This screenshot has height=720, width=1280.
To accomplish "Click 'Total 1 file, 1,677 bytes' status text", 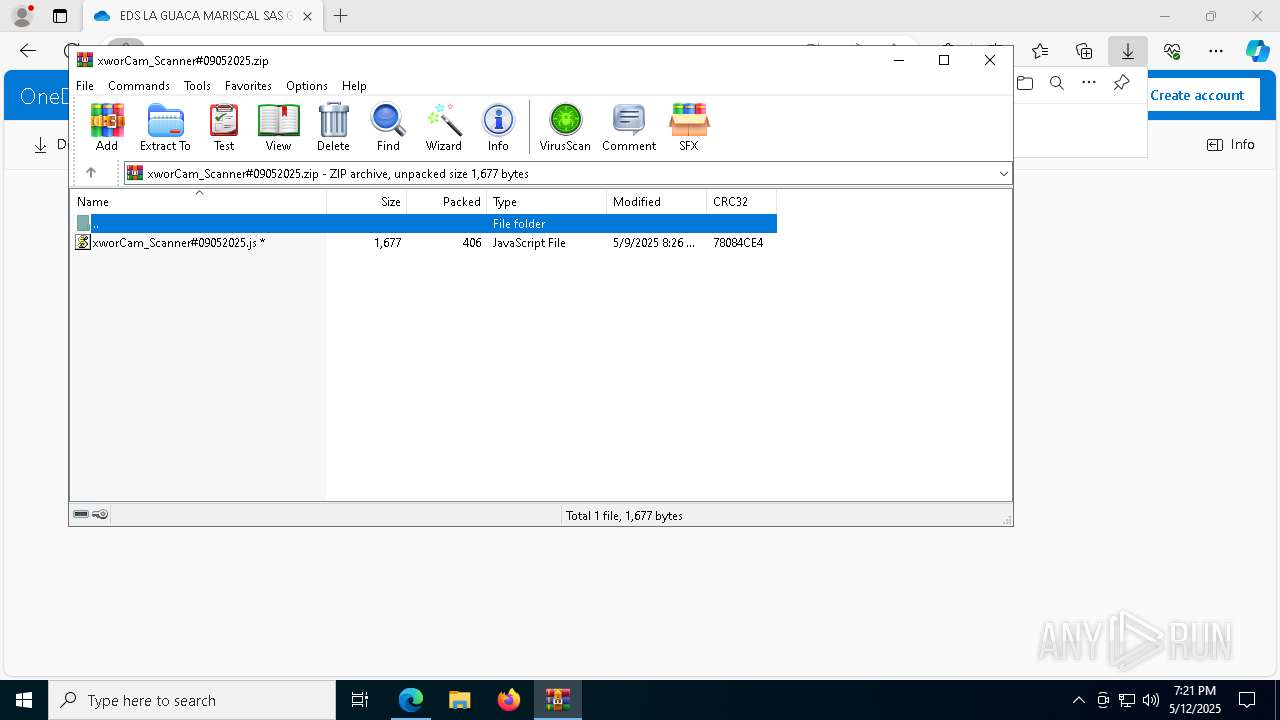I will (624, 516).
